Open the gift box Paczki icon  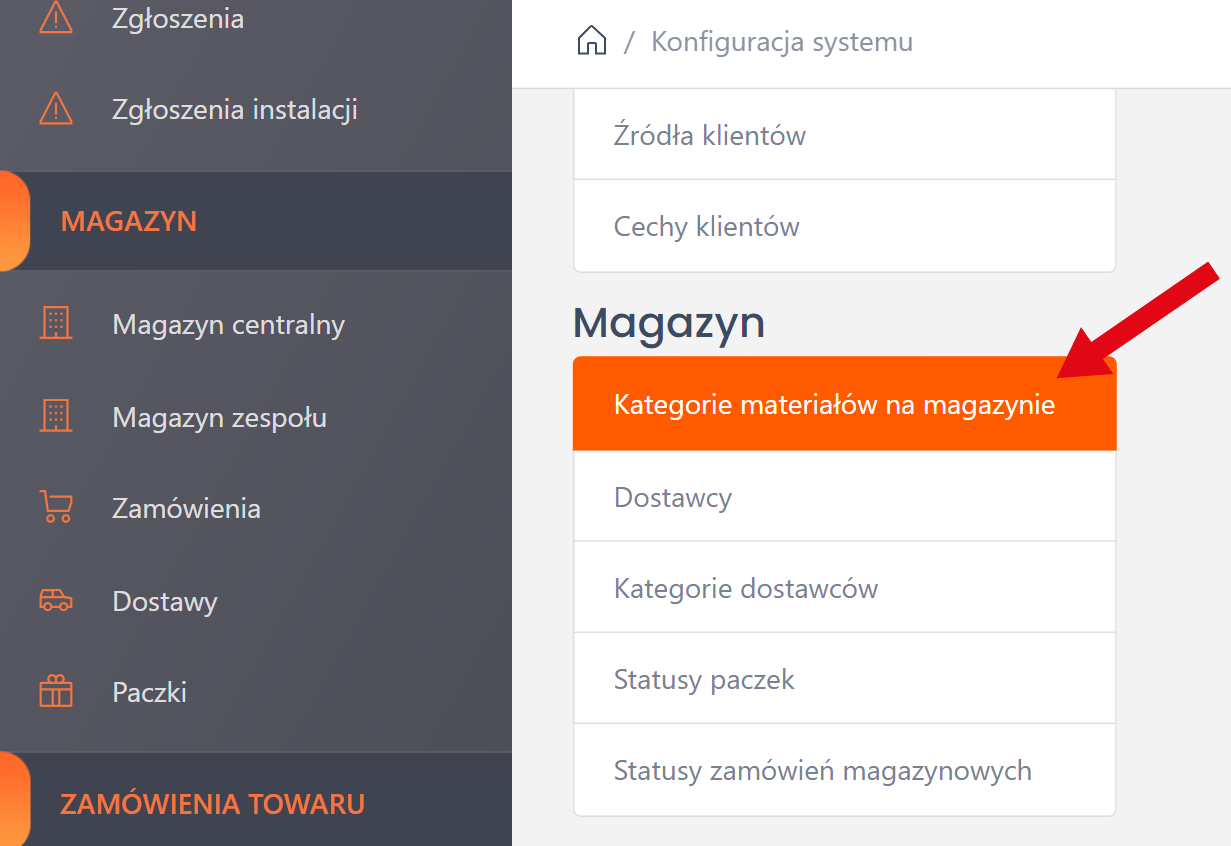click(56, 692)
